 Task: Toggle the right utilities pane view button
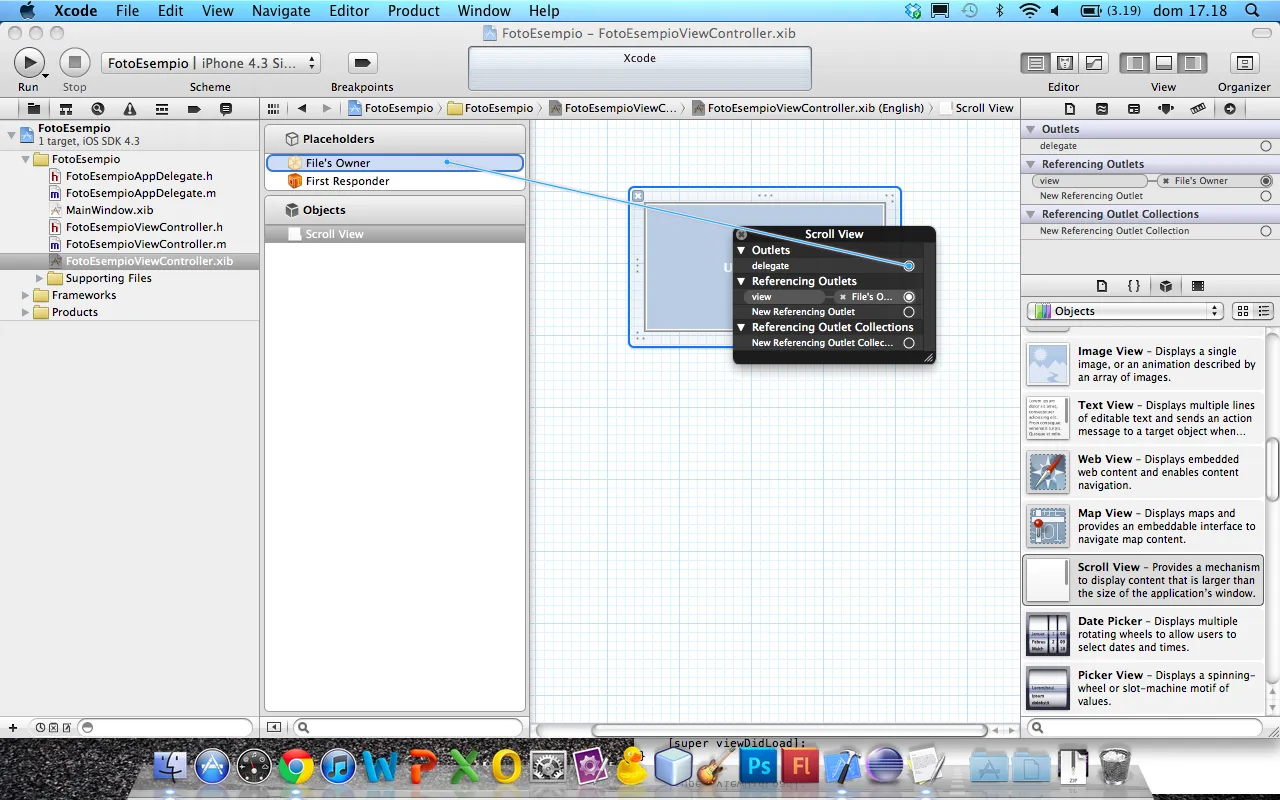[x=1192, y=63]
